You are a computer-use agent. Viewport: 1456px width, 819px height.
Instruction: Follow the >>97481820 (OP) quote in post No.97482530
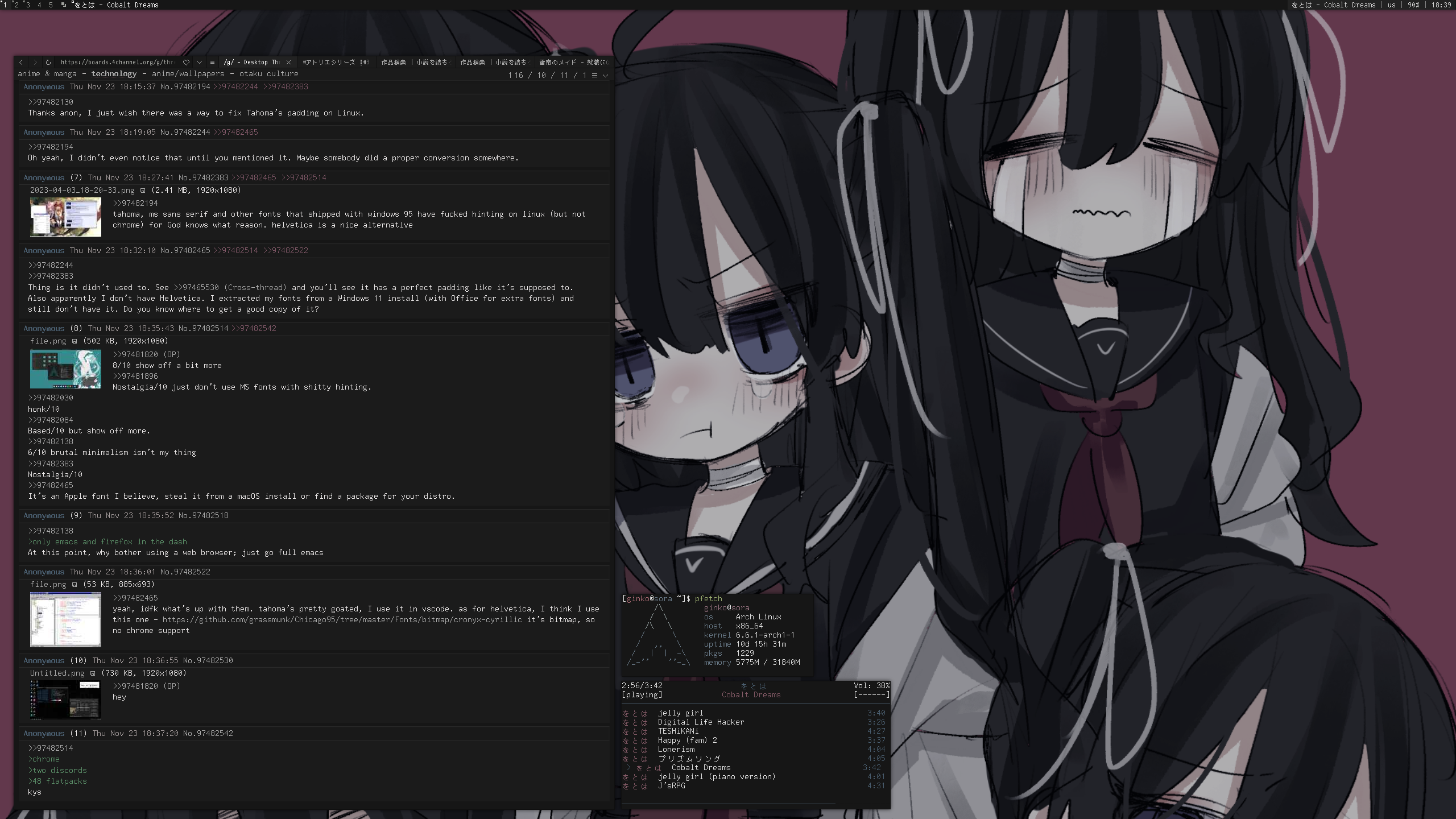coord(146,686)
